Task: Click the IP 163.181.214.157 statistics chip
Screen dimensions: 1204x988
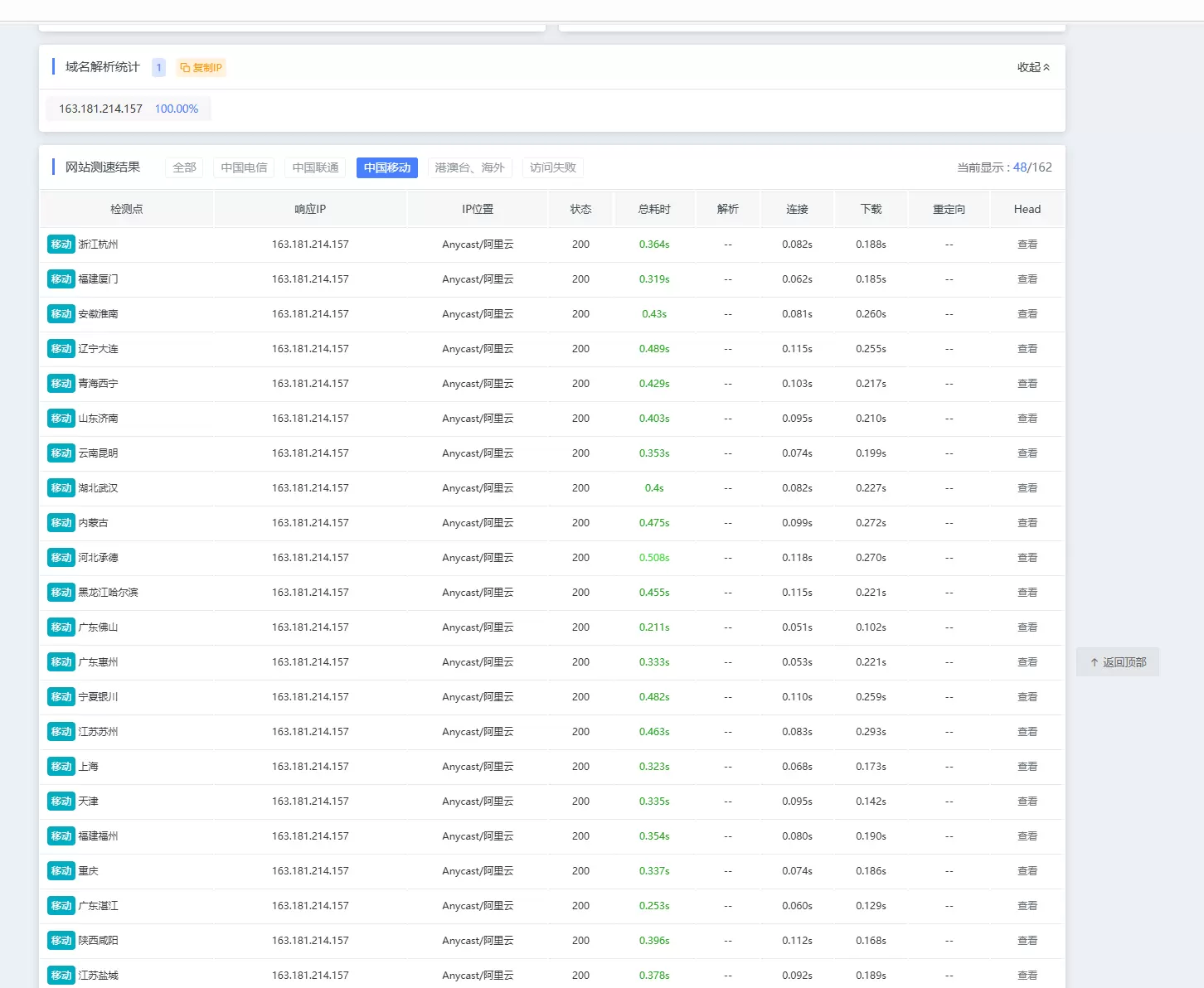Action: point(129,109)
